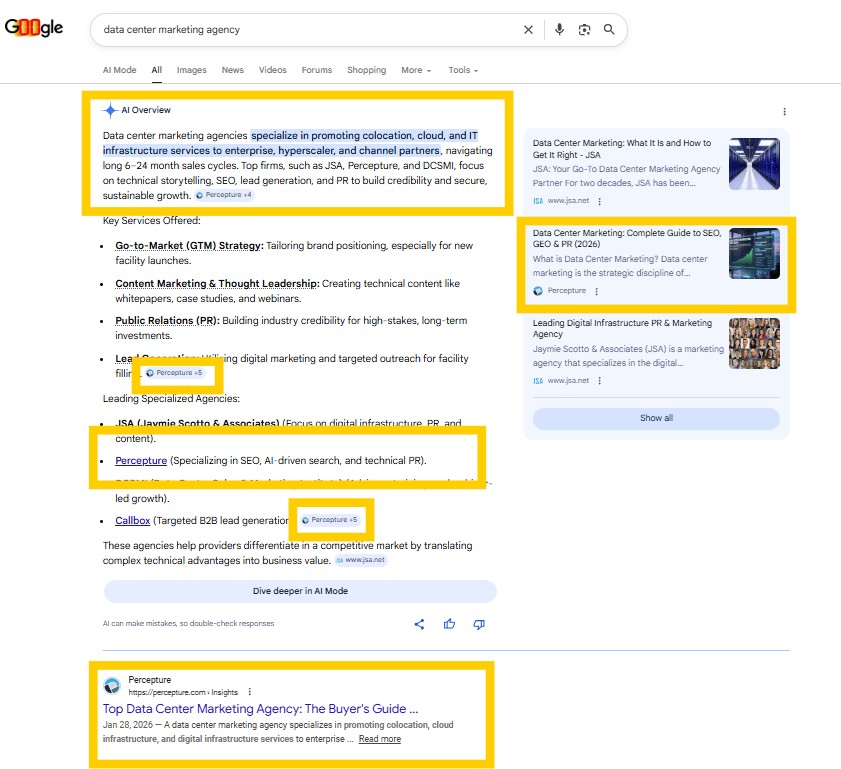The width and height of the screenshot is (841, 769).
Task: Click inside the search input field
Action: 300,30
